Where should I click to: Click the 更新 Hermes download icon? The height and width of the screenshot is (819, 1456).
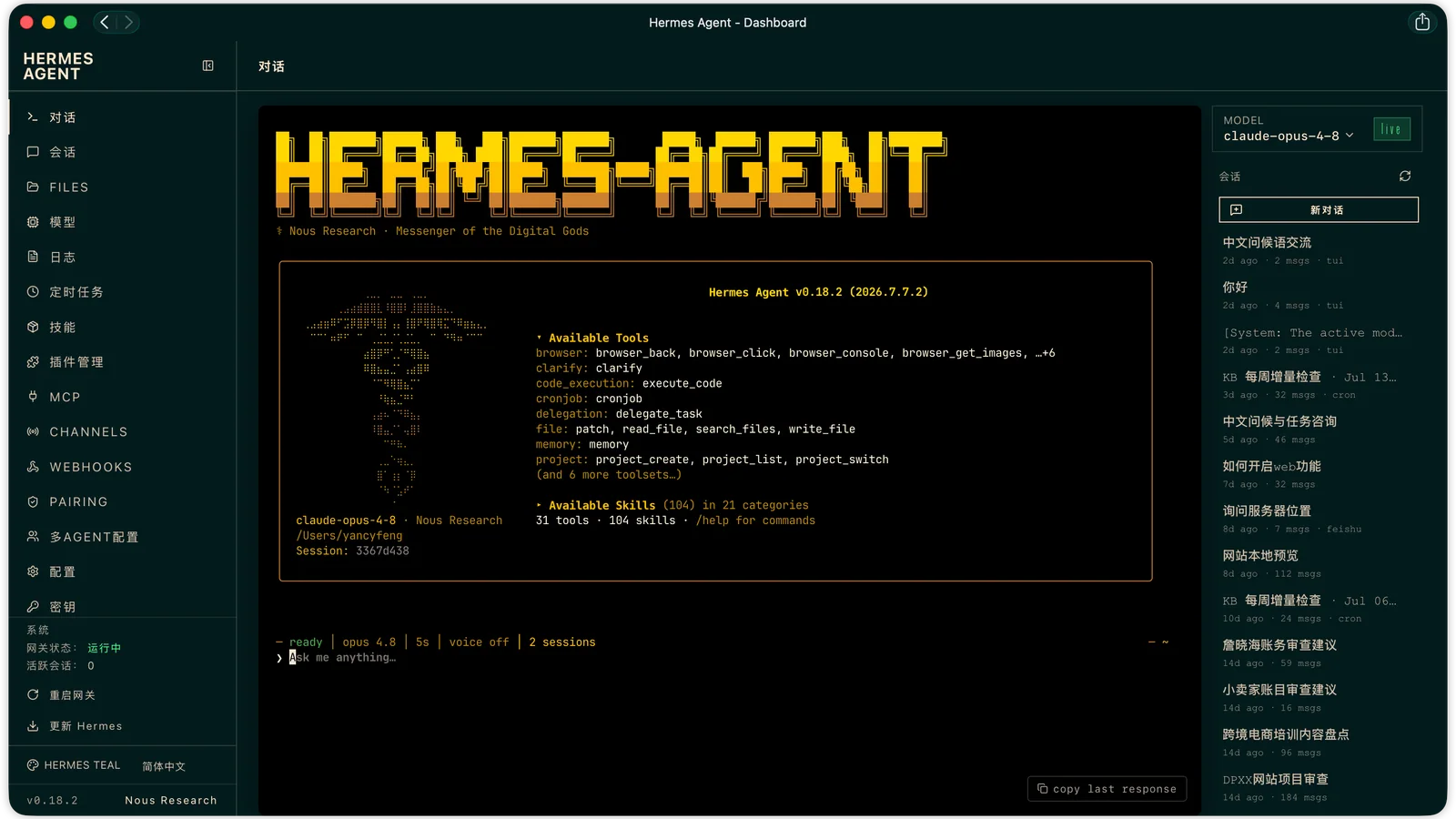[x=33, y=726]
